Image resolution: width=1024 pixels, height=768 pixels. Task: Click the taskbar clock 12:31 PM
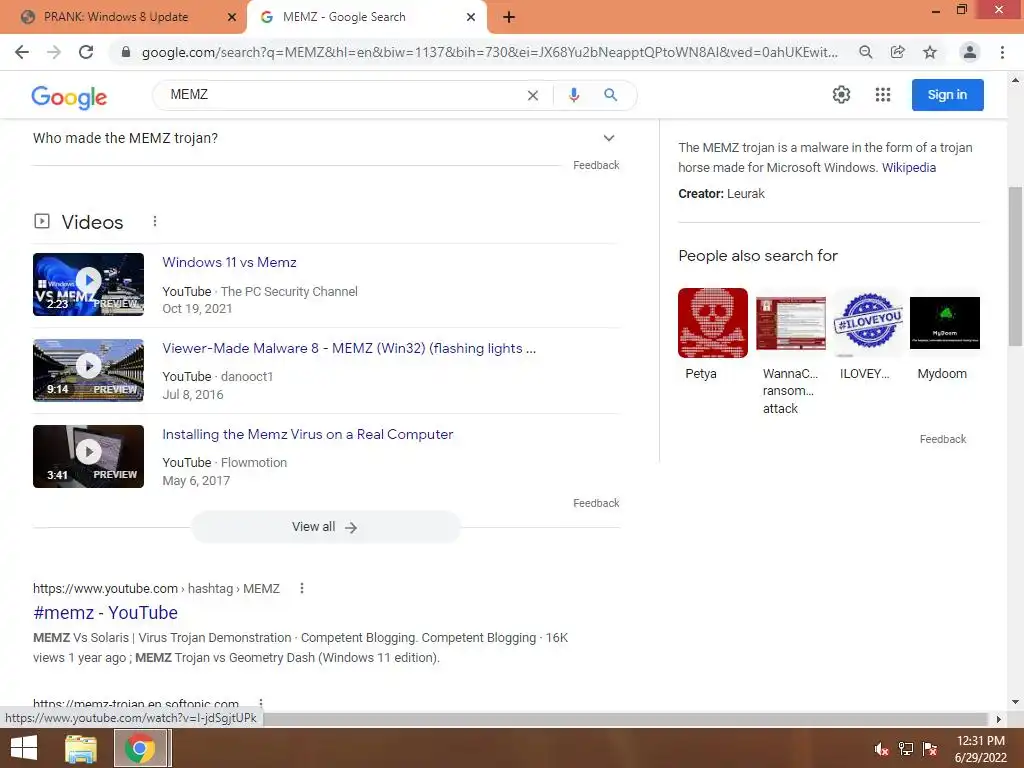tap(980, 741)
